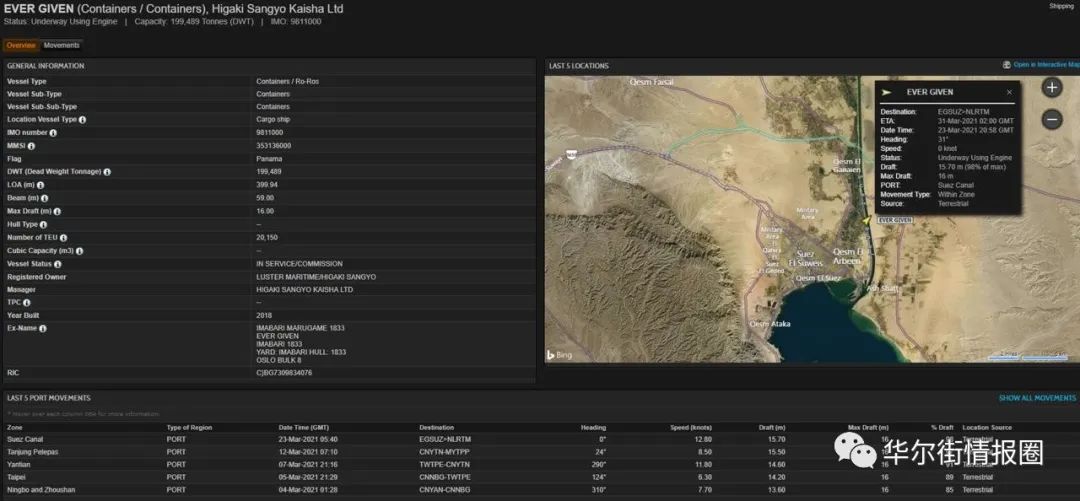Viewport: 1080px width, 501px height.
Task: Click destination CNYTN-MYTPP cell
Action: (x=444, y=452)
